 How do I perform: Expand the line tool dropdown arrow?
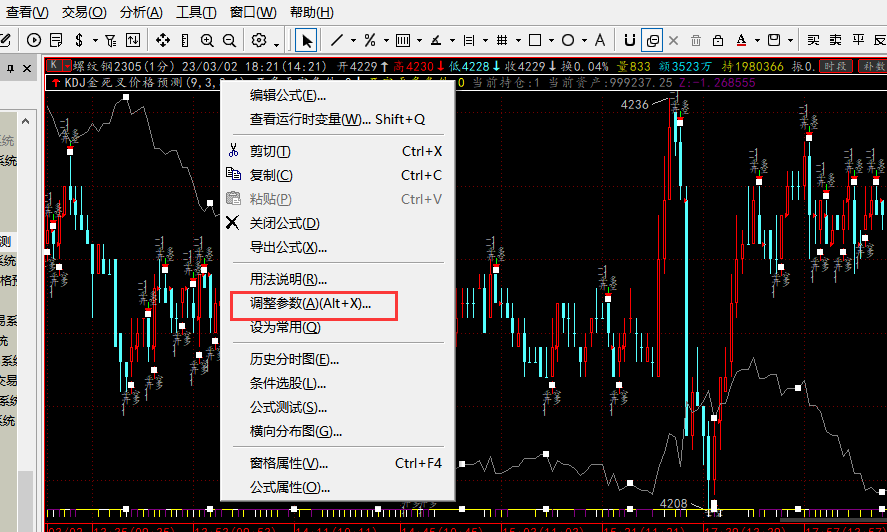pyautogui.click(x=354, y=41)
